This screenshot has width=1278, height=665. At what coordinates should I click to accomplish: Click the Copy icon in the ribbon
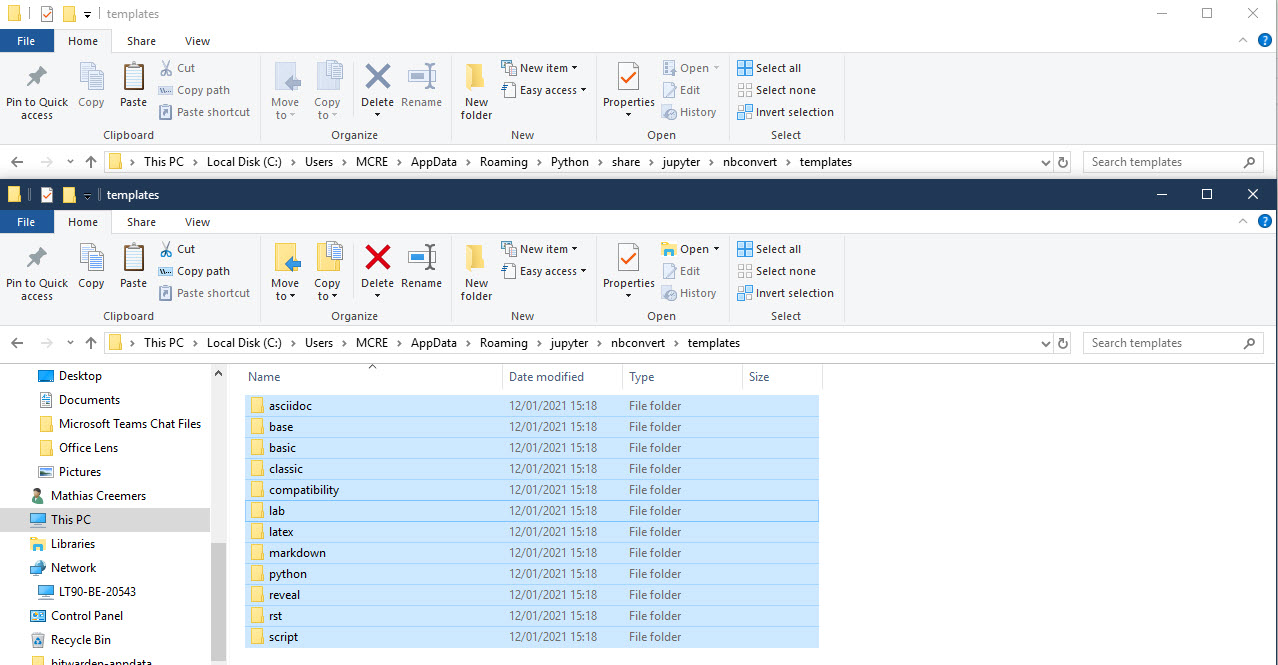pyautogui.click(x=91, y=268)
